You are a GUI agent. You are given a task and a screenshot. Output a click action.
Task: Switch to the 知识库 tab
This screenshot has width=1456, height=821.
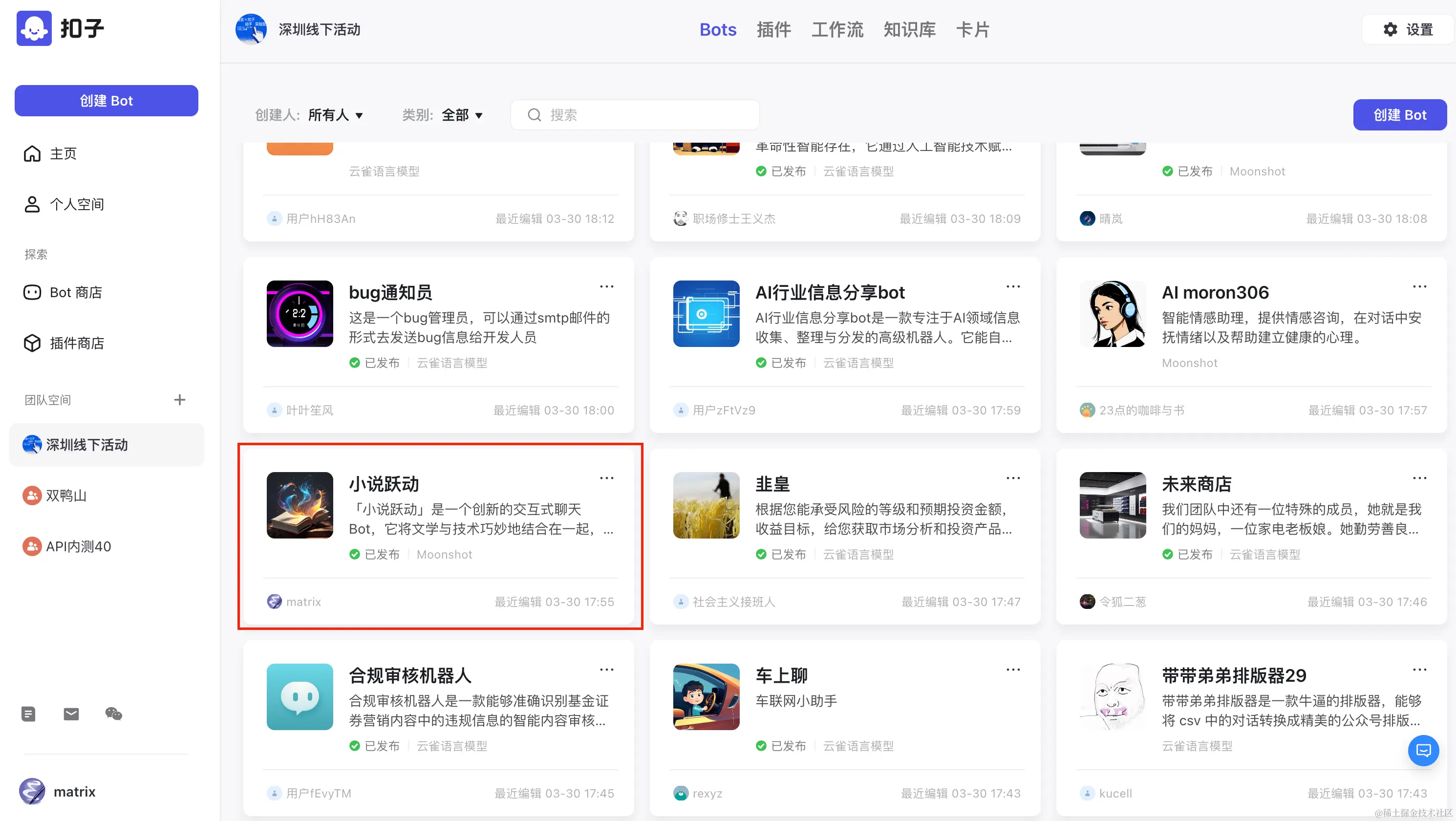point(909,29)
